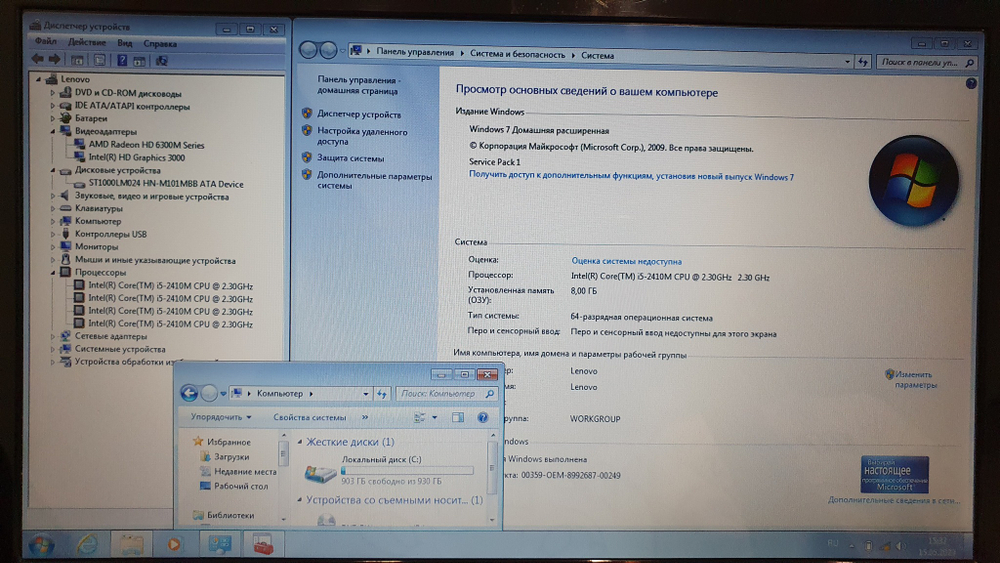Image resolution: width=1000 pixels, height=563 pixels.
Task: Click Back button in Компьютер window
Action: tap(189, 393)
